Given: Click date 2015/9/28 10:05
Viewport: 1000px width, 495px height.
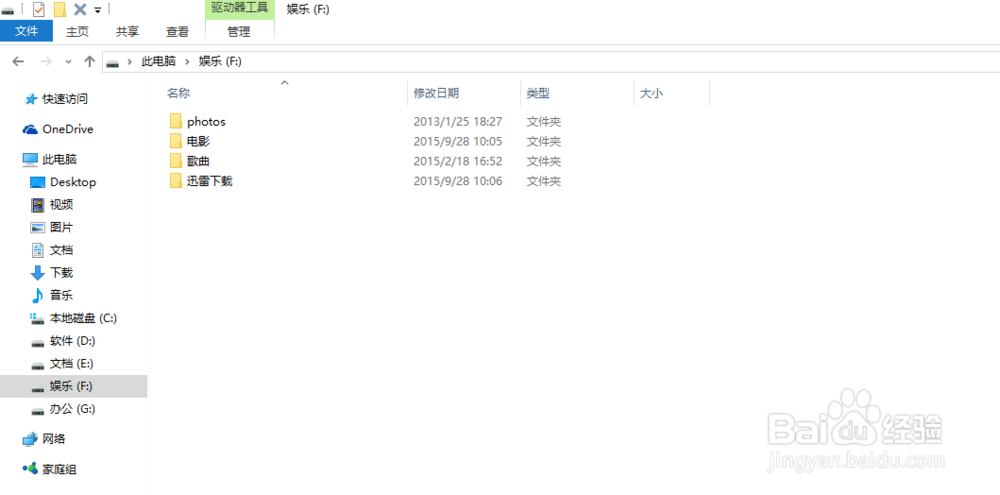Looking at the screenshot, I should click(x=457, y=141).
